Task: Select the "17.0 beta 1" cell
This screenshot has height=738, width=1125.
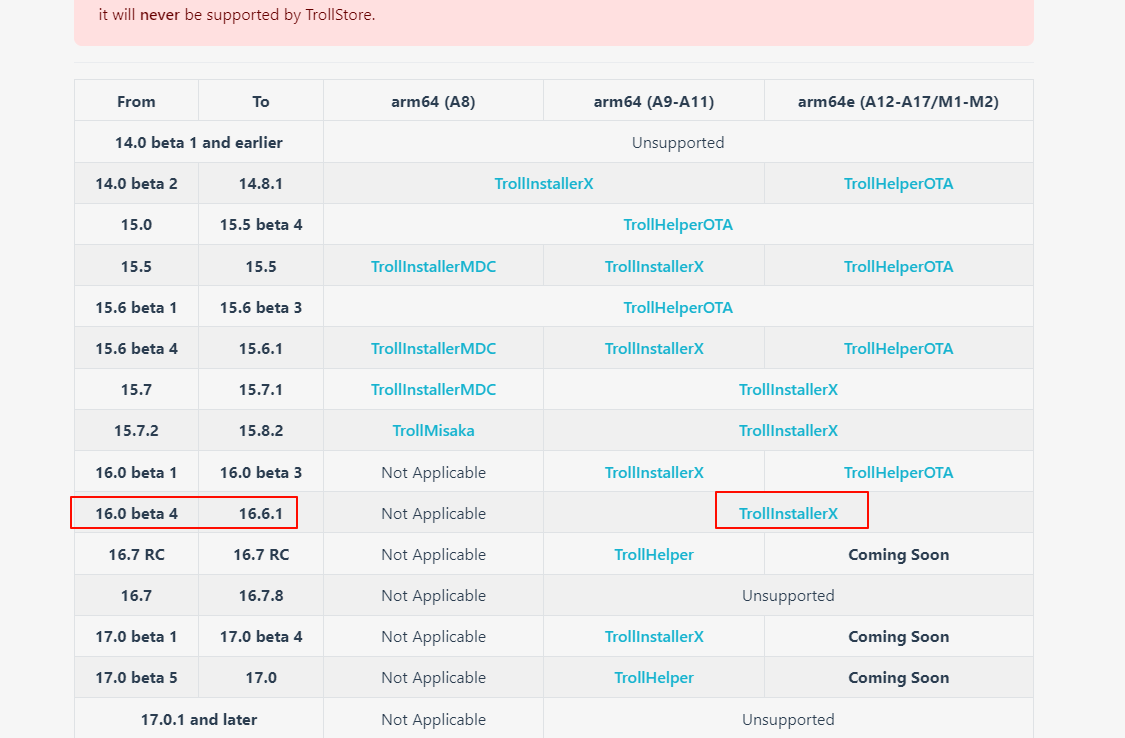Action: pyautogui.click(x=136, y=637)
